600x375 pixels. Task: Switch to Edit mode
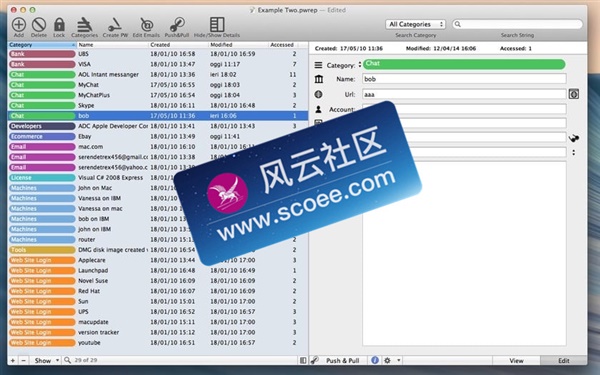(x=564, y=360)
